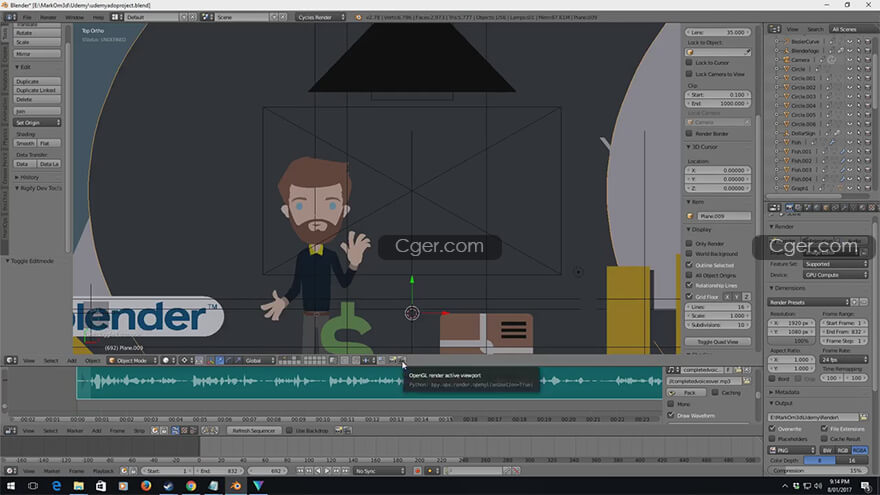Click the Render properties camera tab icon

coord(789,208)
